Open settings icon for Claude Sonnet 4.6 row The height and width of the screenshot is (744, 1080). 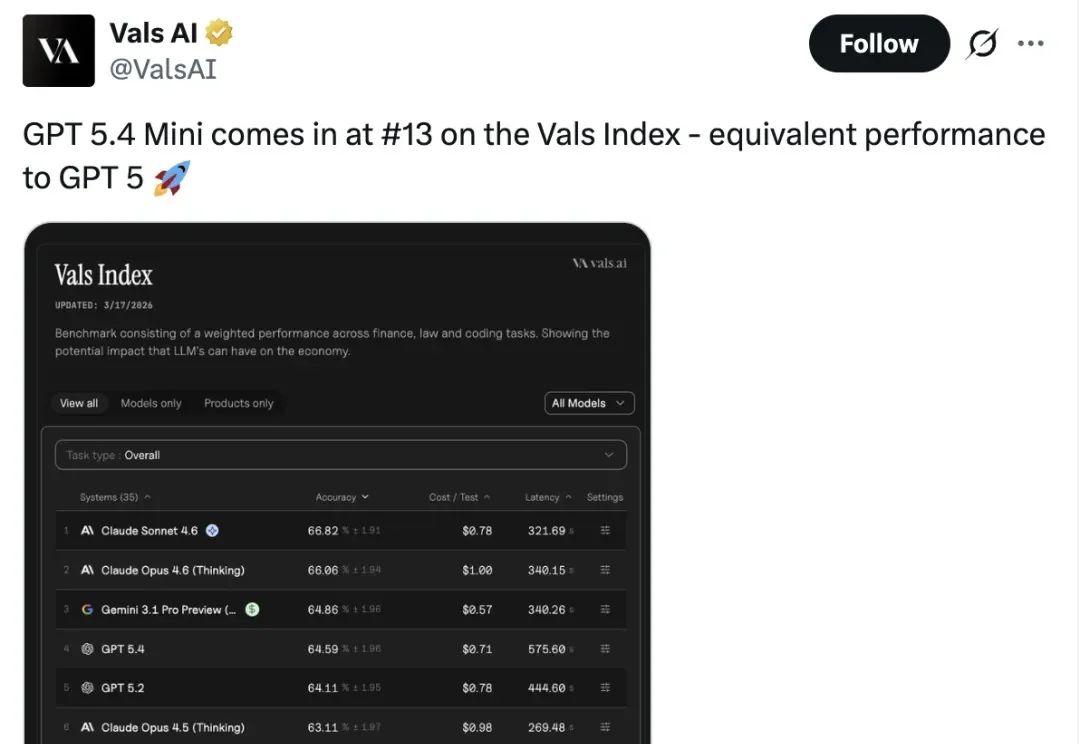tap(605, 531)
